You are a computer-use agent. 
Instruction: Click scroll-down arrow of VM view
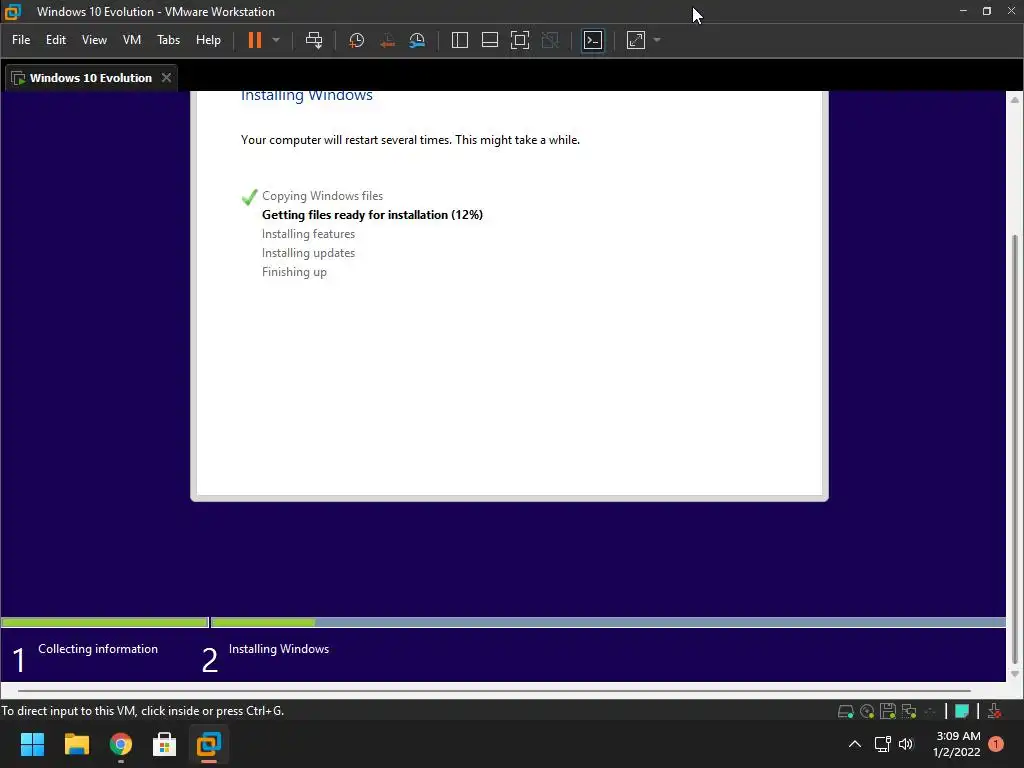[1015, 674]
